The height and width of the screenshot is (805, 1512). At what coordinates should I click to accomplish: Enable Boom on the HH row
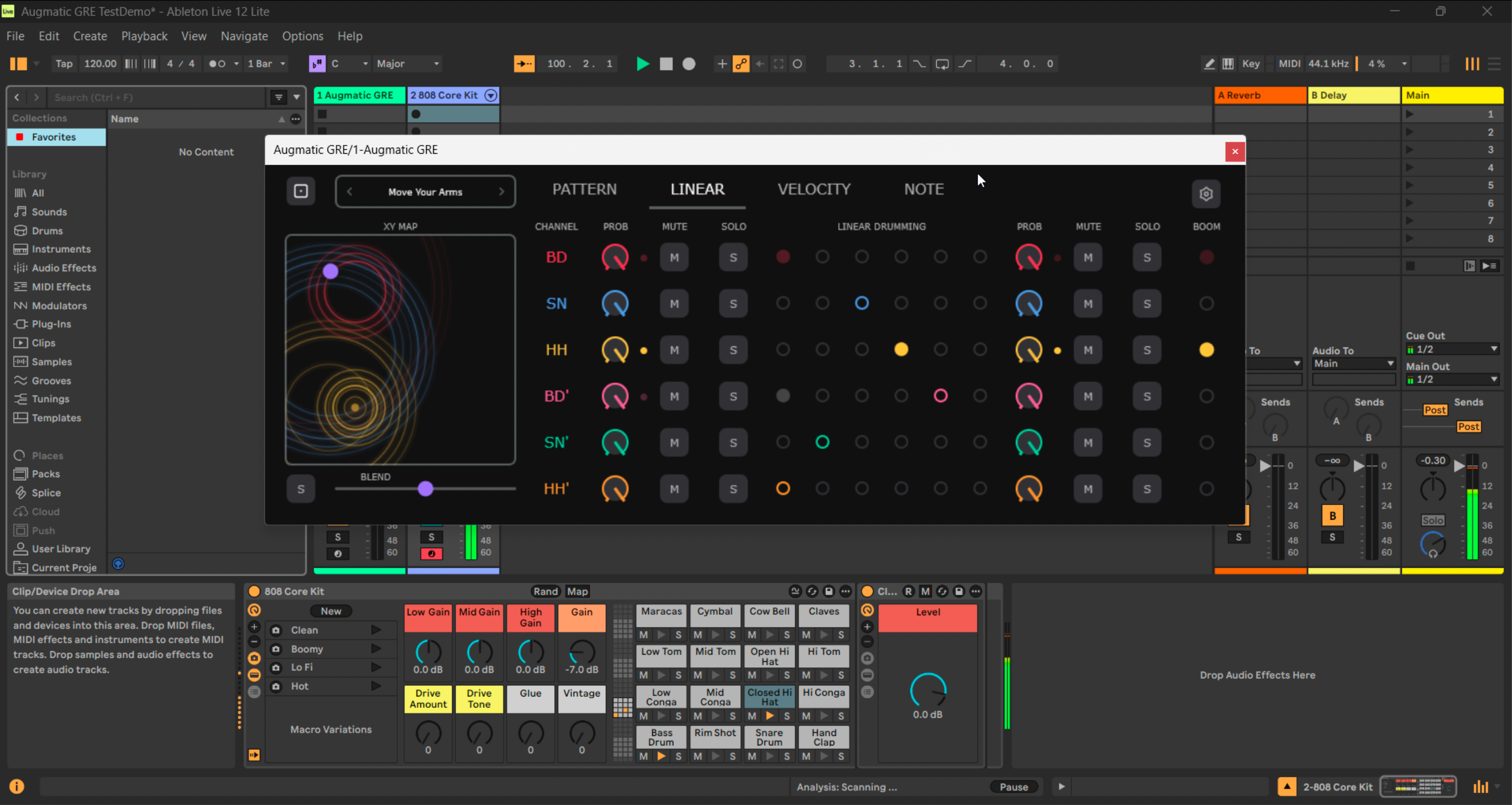[1206, 350]
